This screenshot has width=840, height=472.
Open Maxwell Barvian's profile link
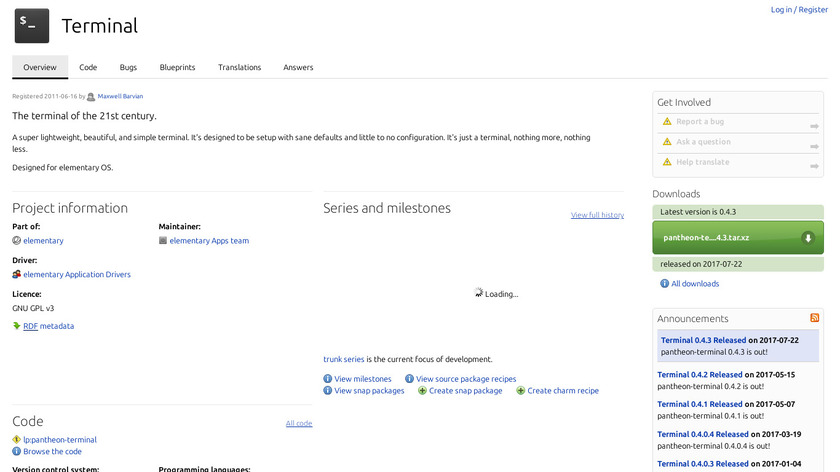120,96
